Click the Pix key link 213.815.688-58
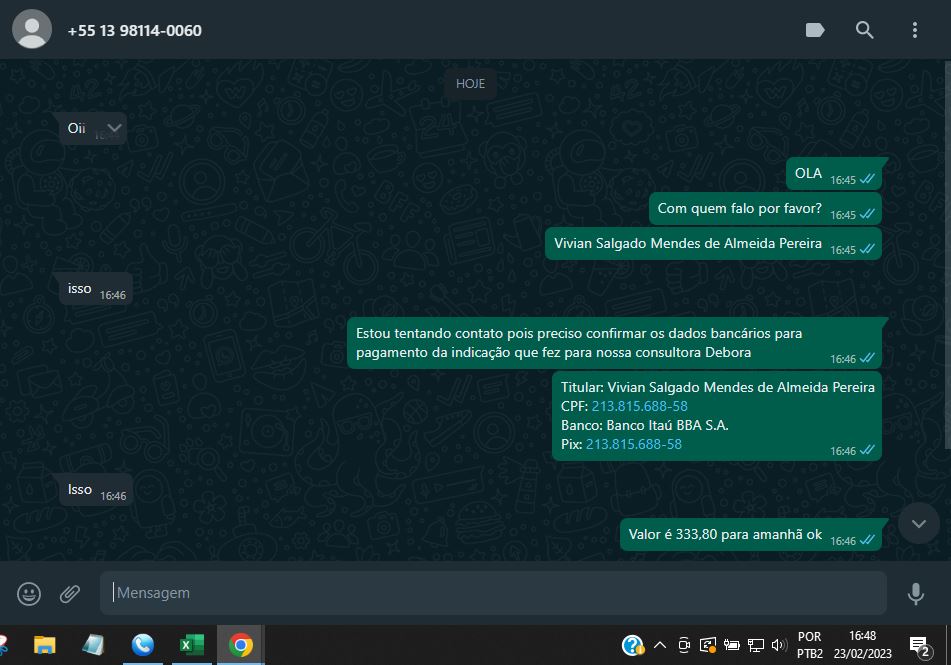 pos(633,444)
